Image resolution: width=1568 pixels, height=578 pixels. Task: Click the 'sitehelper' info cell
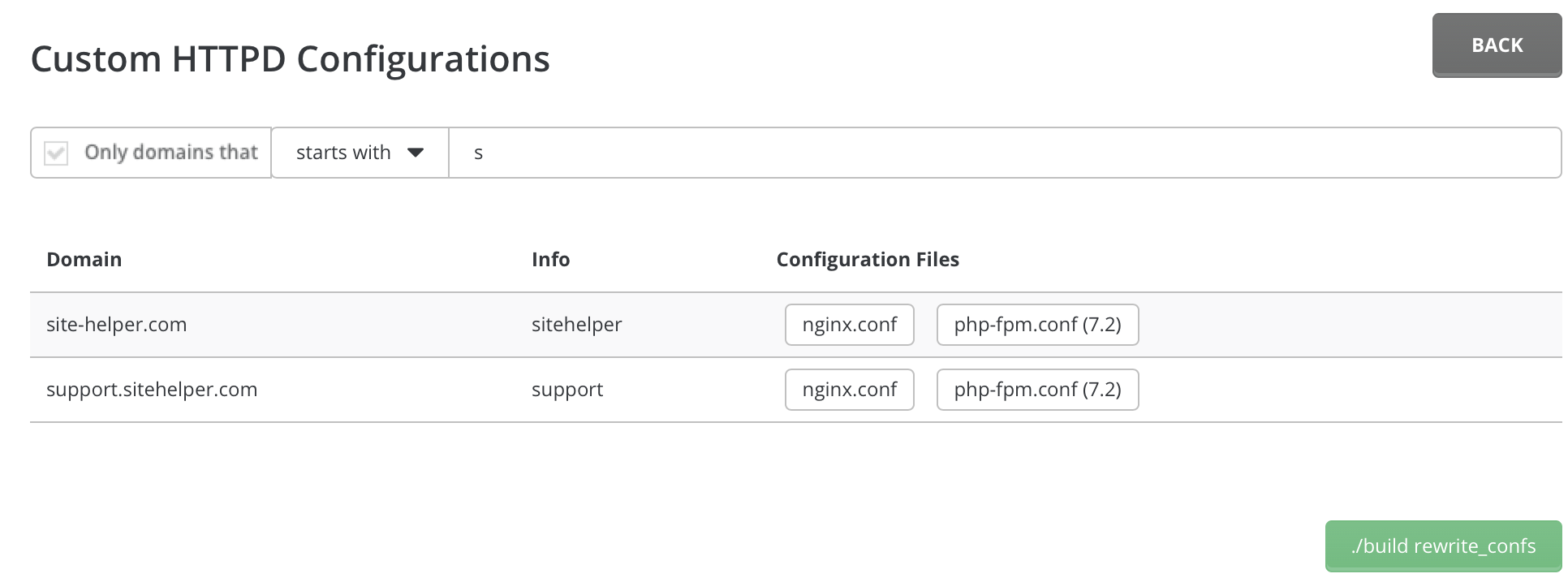(577, 325)
